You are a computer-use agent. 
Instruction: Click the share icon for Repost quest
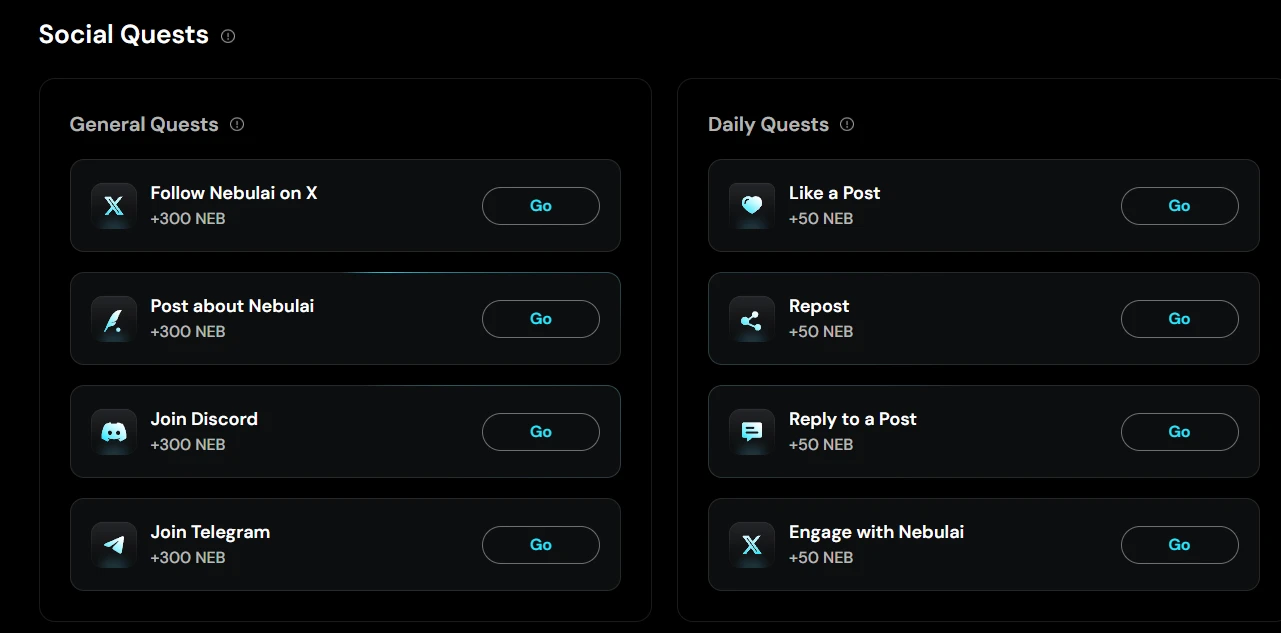752,320
